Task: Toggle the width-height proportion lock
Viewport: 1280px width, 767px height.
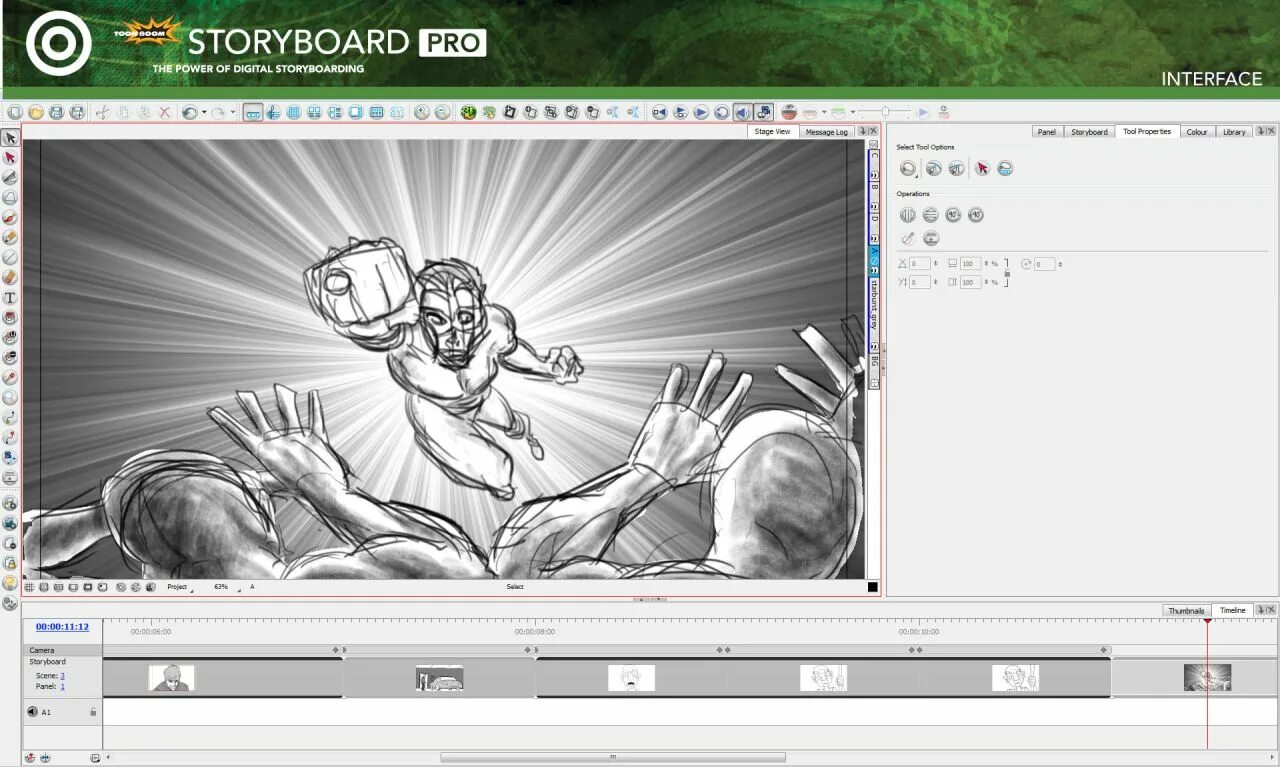Action: coord(1006,273)
